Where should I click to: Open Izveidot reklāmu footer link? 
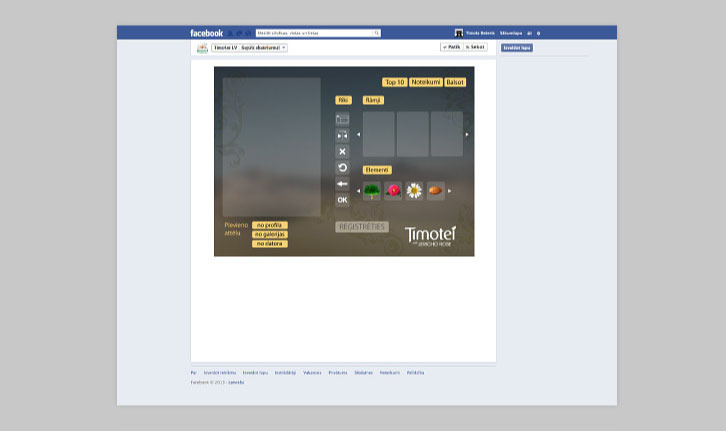click(x=220, y=373)
